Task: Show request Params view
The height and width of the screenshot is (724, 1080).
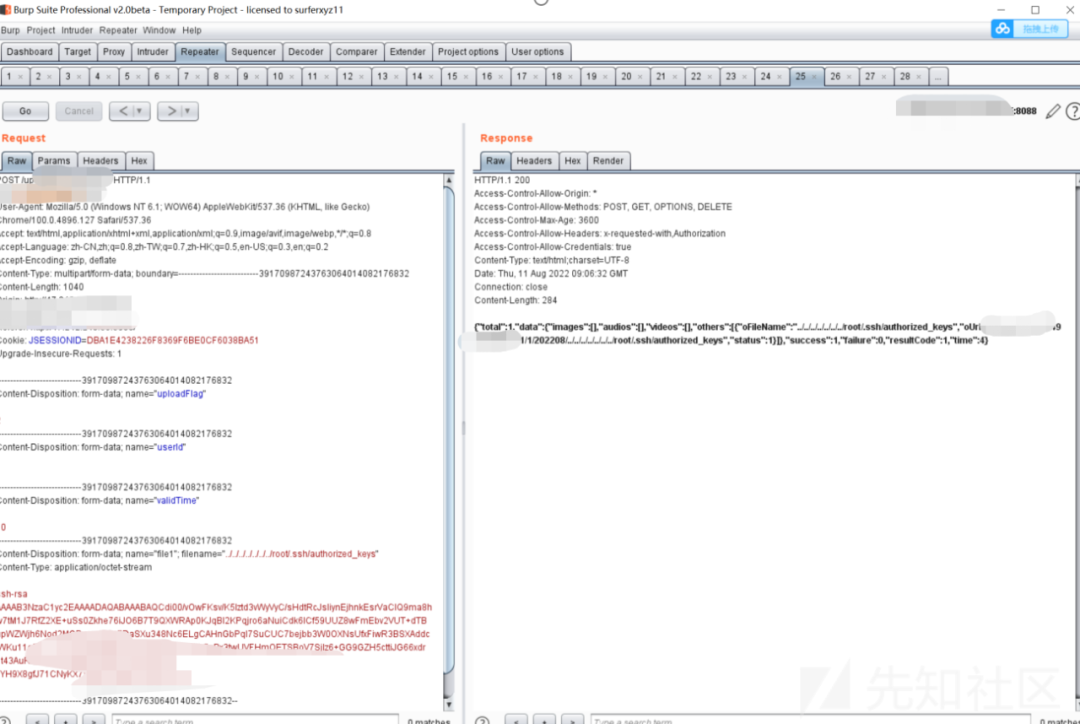Action: (x=54, y=161)
